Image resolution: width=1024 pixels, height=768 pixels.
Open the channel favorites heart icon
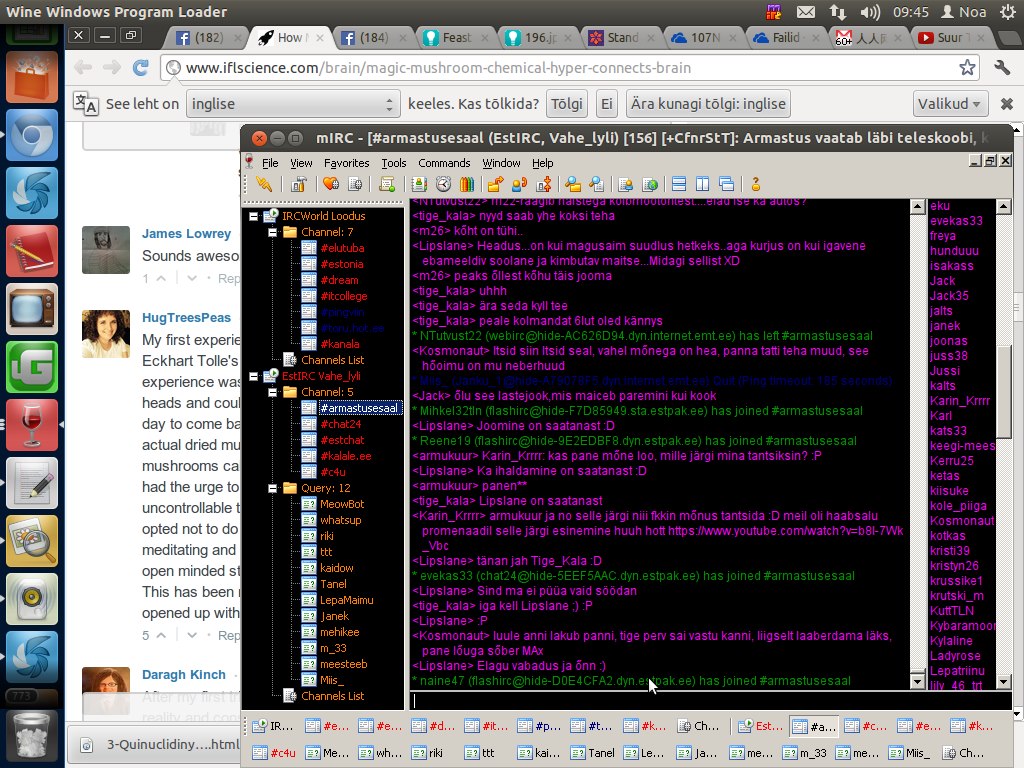pyautogui.click(x=331, y=184)
